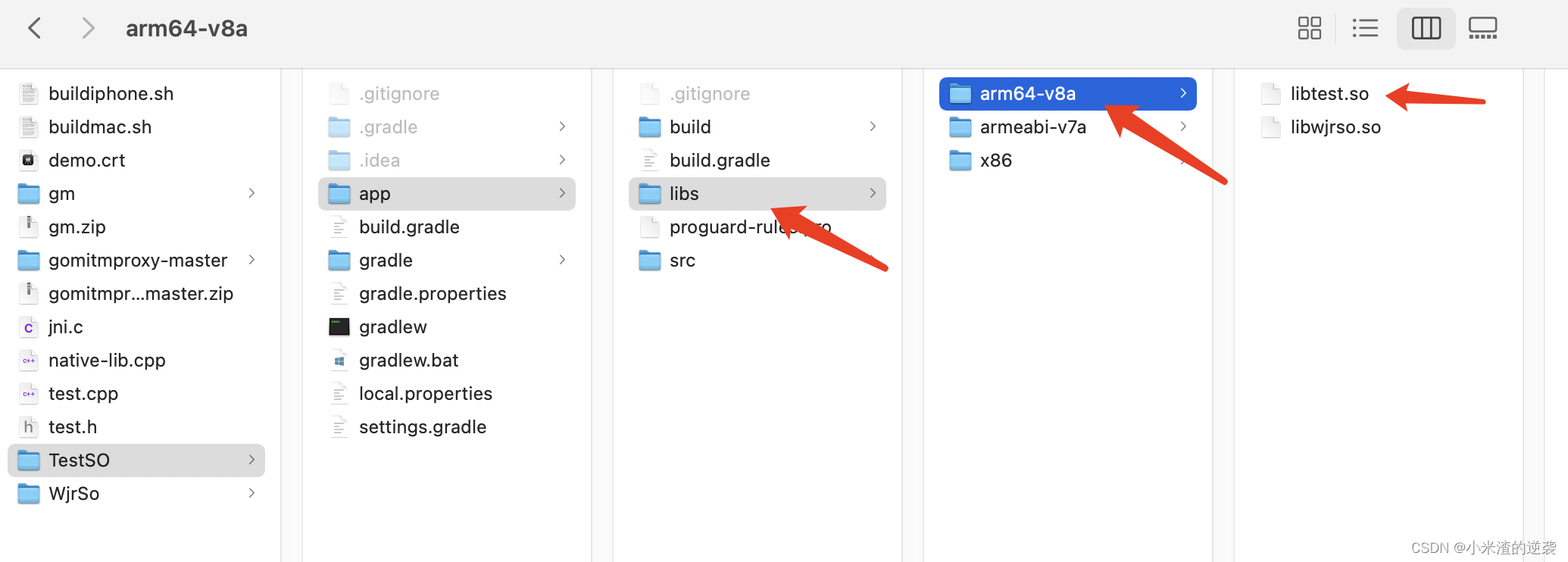
Task: Switch to list view
Action: (x=1365, y=29)
